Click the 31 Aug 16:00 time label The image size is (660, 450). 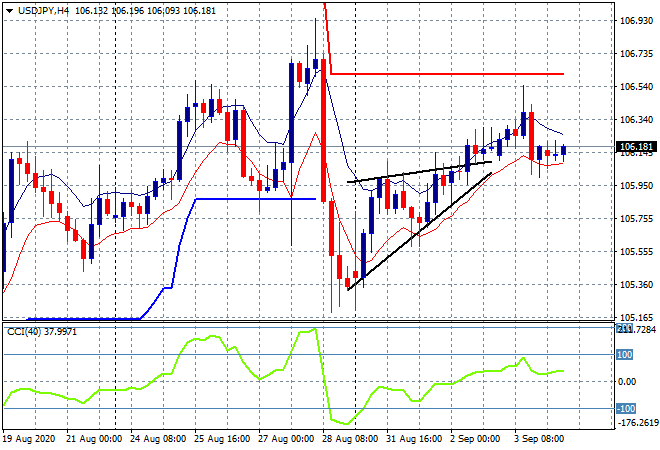[x=414, y=439]
